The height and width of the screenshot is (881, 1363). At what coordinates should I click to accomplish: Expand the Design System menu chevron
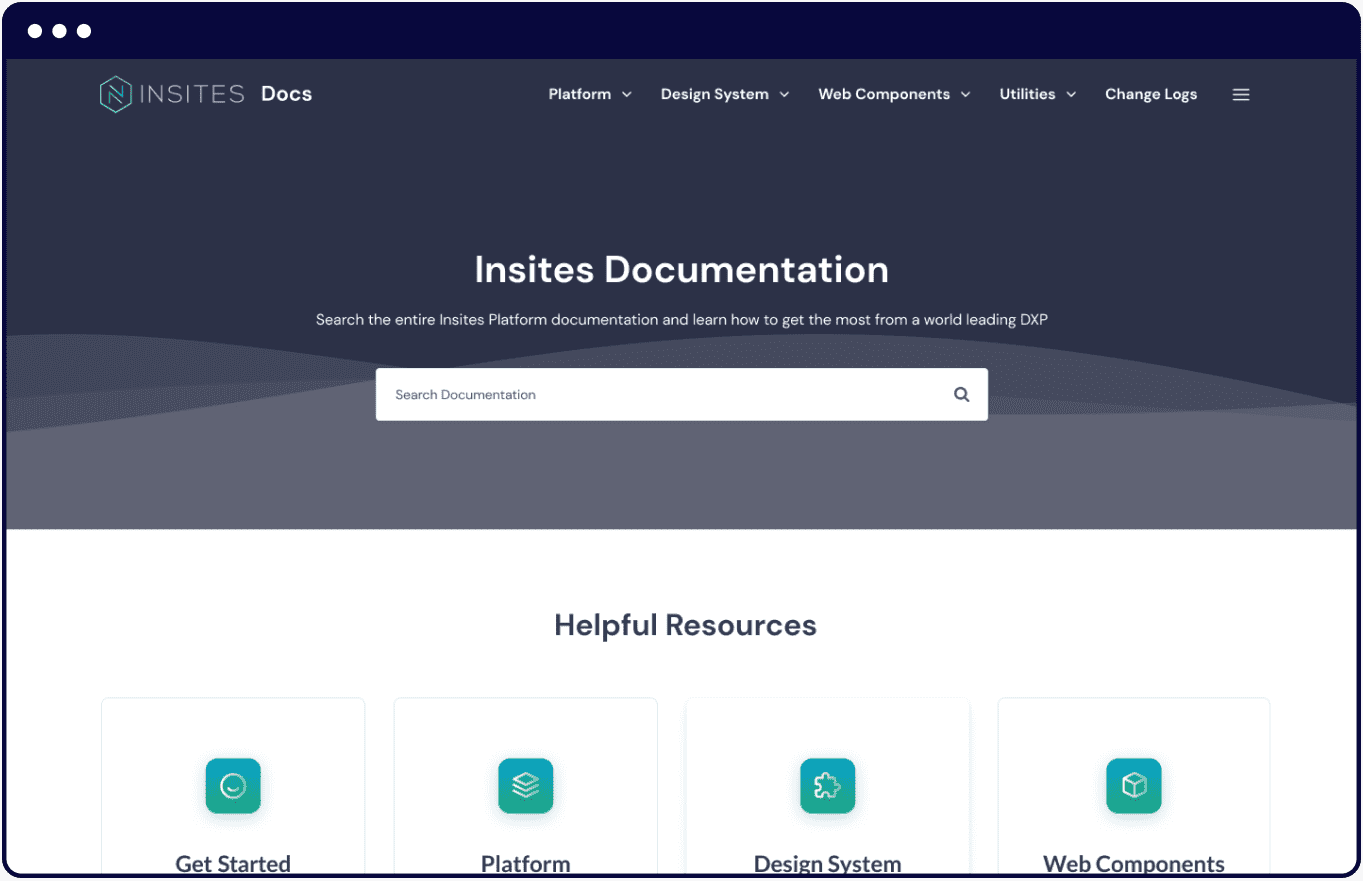coord(785,95)
